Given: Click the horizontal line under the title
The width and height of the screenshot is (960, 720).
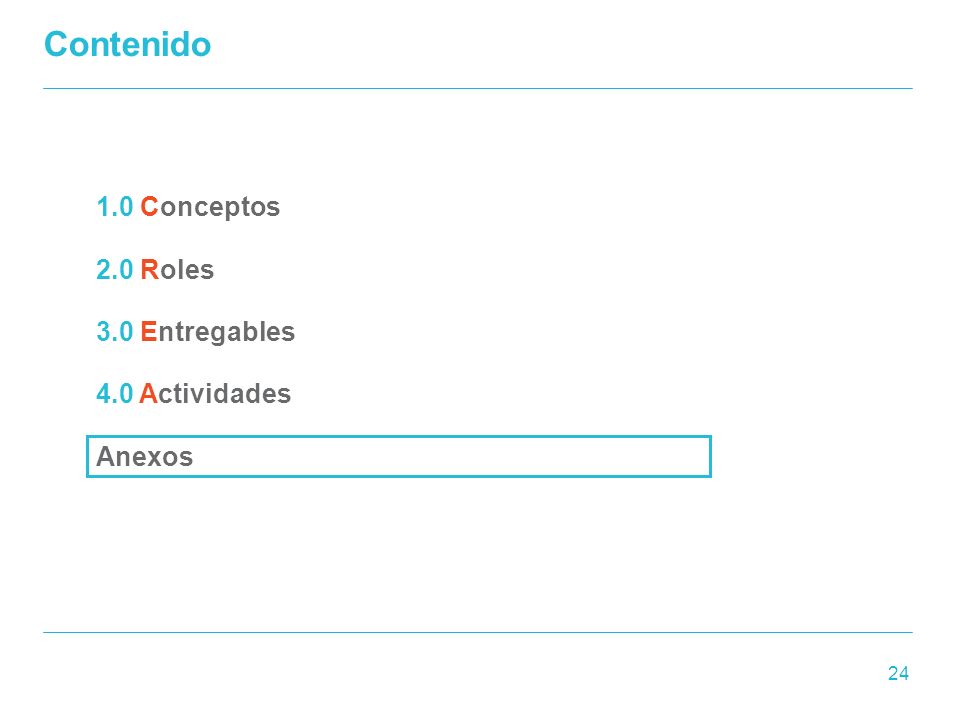Looking at the screenshot, I should [478, 88].
